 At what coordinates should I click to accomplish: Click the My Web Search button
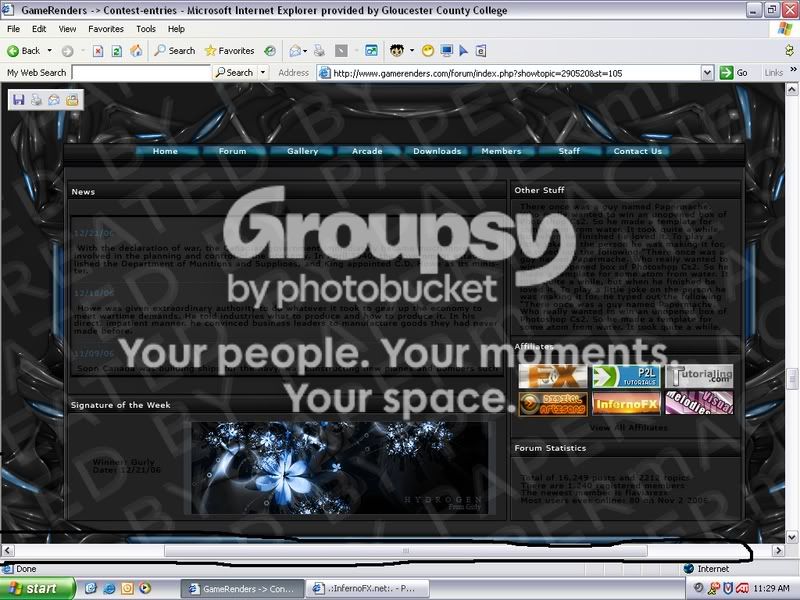click(x=234, y=72)
